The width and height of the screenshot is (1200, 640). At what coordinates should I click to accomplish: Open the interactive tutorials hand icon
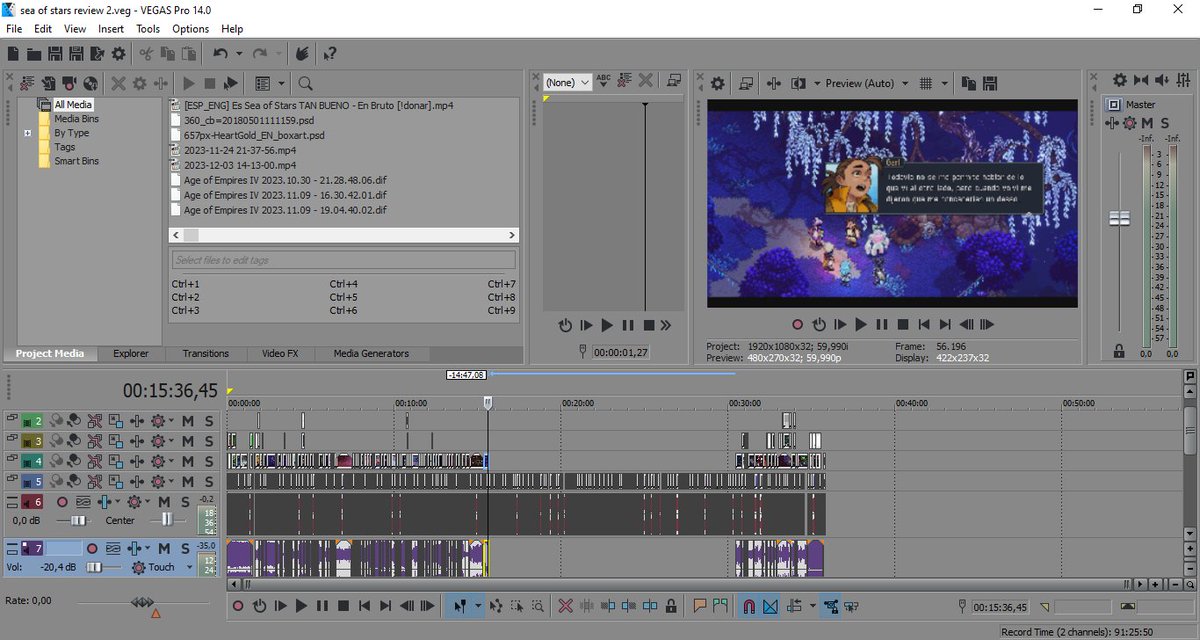coord(302,54)
